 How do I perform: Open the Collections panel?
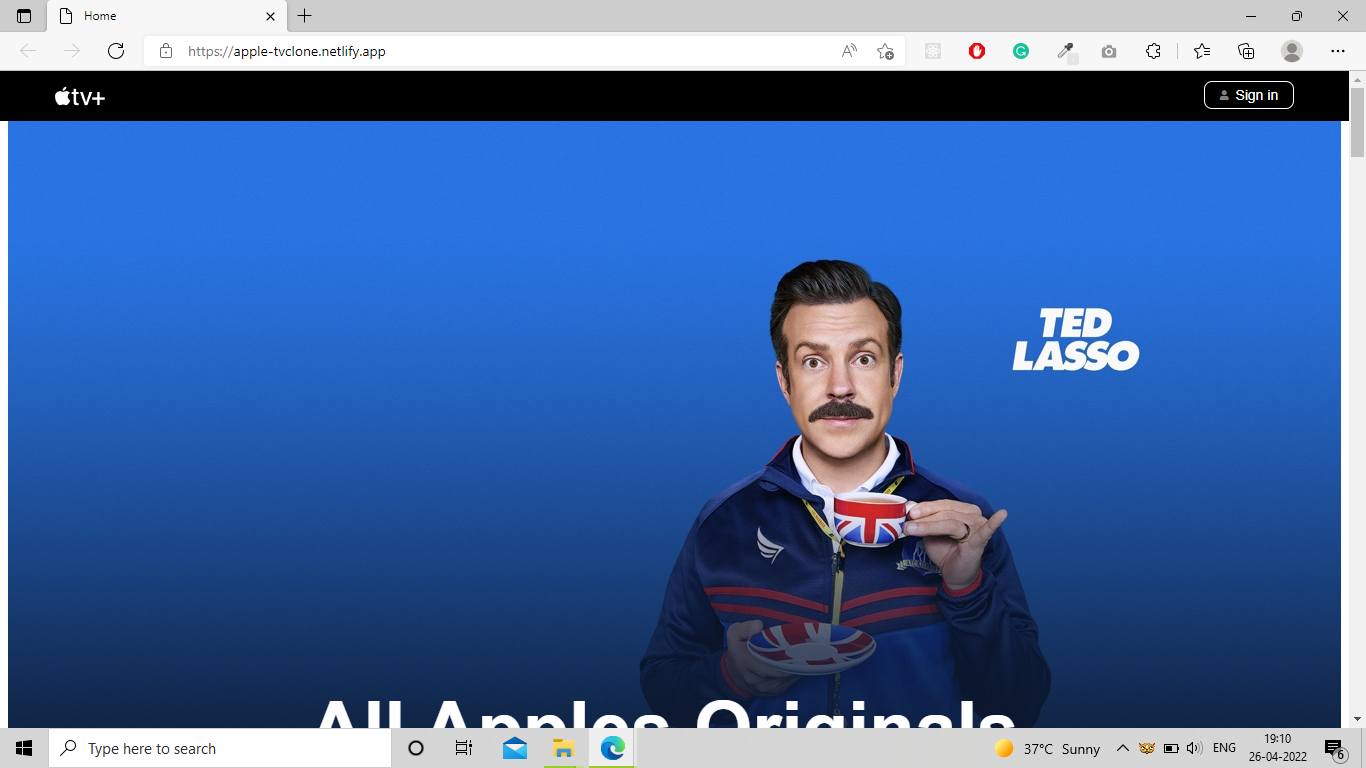pyautogui.click(x=1246, y=51)
